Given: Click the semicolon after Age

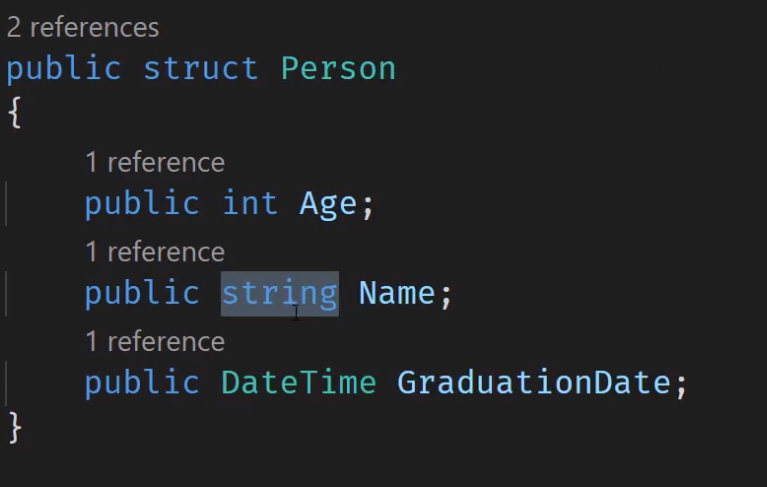Looking at the screenshot, I should (x=367, y=205).
